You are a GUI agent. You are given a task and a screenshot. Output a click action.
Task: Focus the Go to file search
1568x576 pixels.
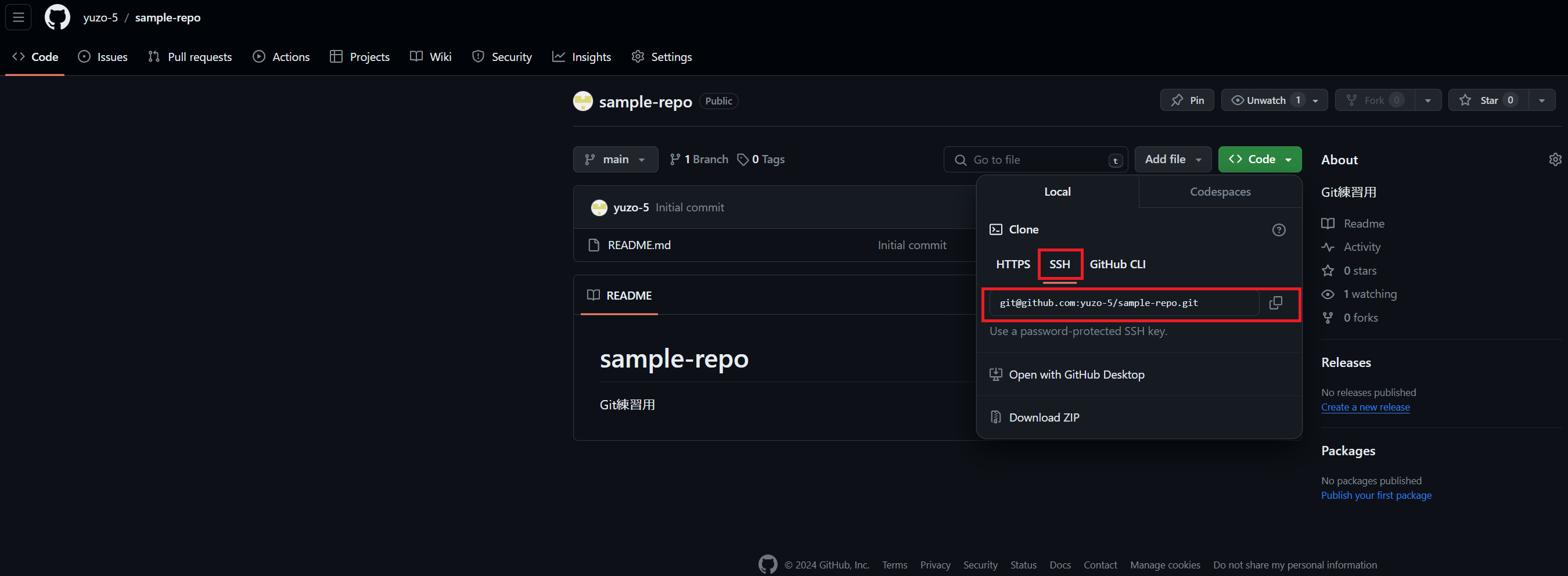(x=1035, y=160)
